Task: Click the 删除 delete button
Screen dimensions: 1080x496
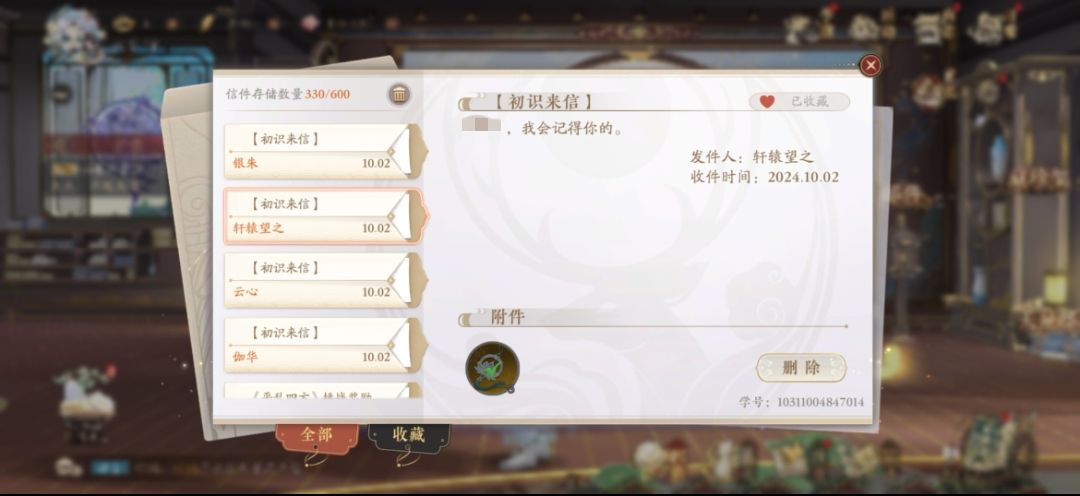Action: (801, 368)
